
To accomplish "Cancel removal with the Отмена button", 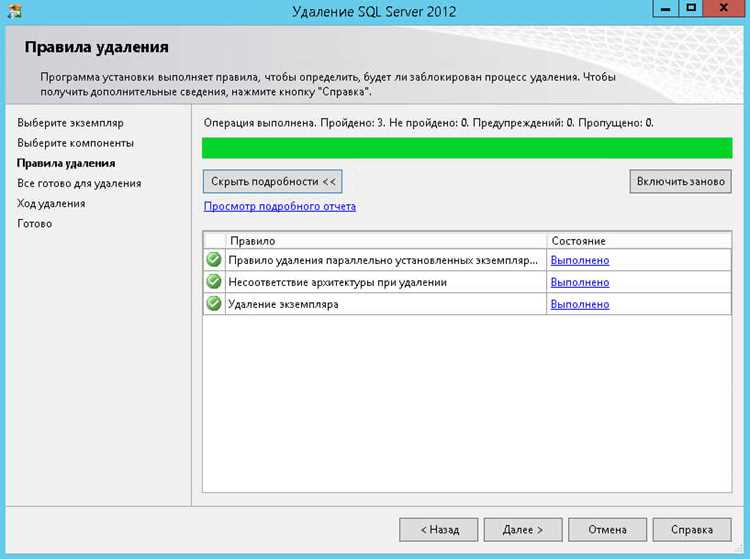I will [607, 530].
